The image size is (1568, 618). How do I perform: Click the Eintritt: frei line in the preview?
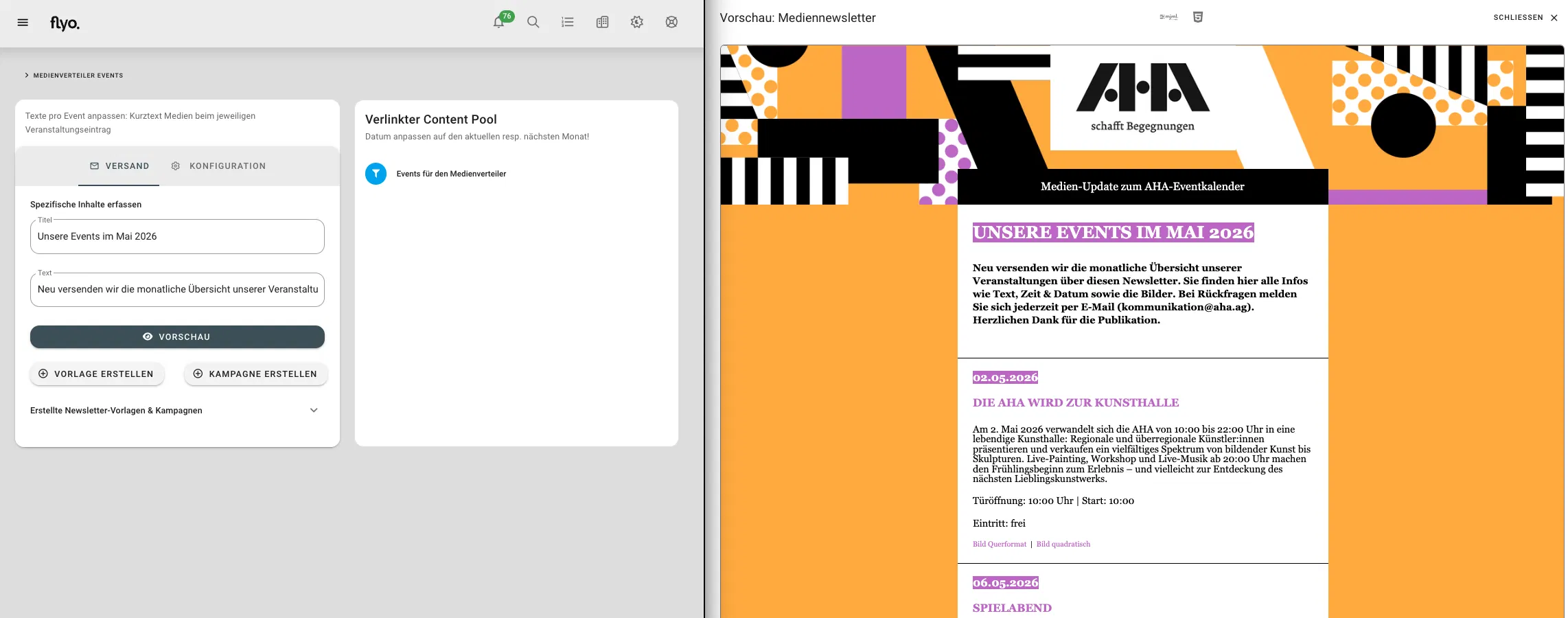(999, 523)
